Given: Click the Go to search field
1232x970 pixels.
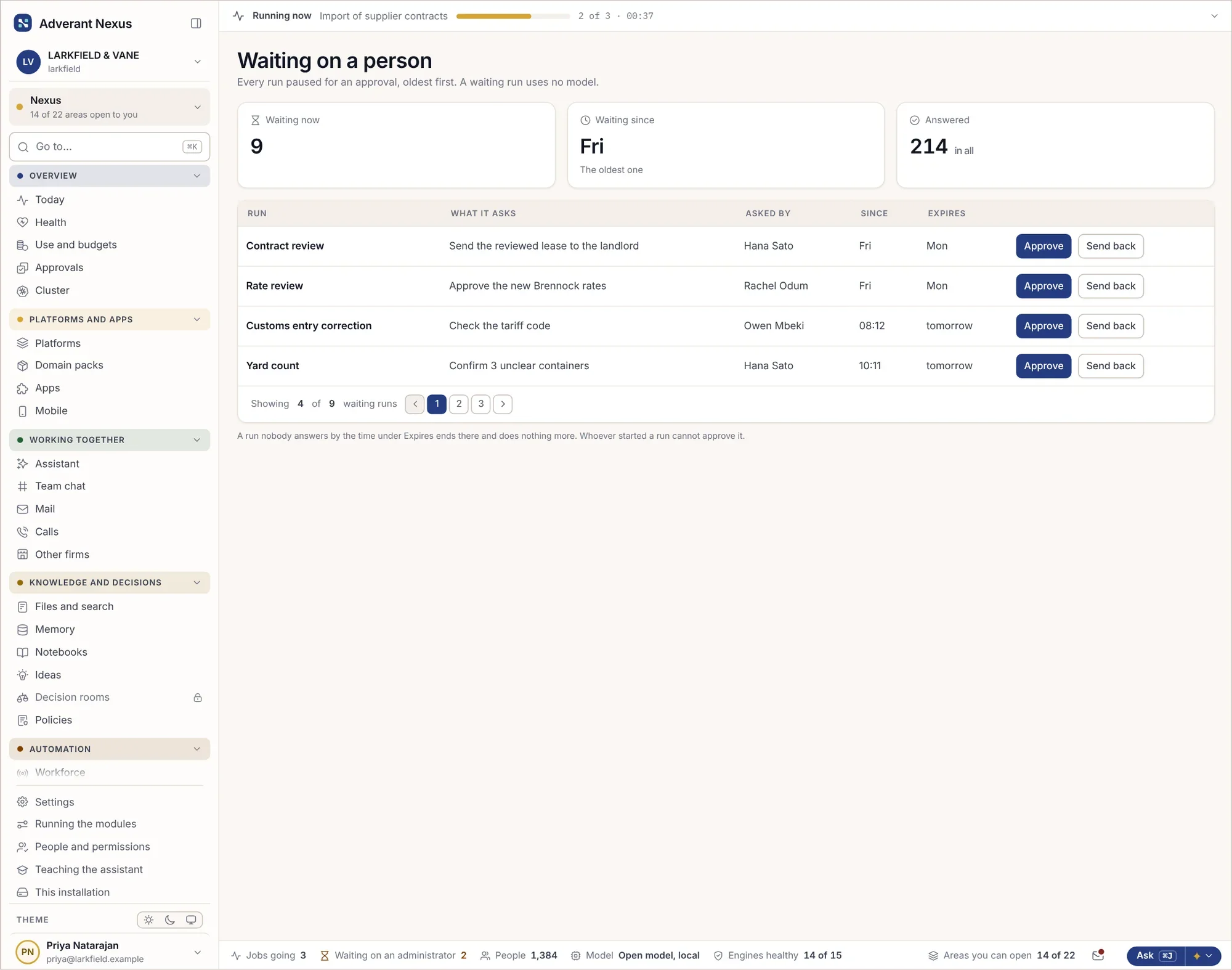Looking at the screenshot, I should tap(109, 147).
